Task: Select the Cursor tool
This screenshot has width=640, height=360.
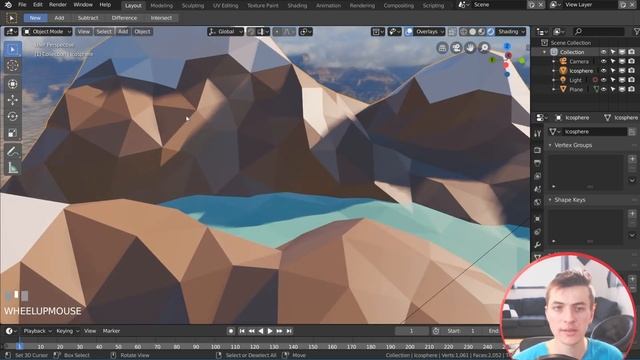Action: tap(13, 65)
